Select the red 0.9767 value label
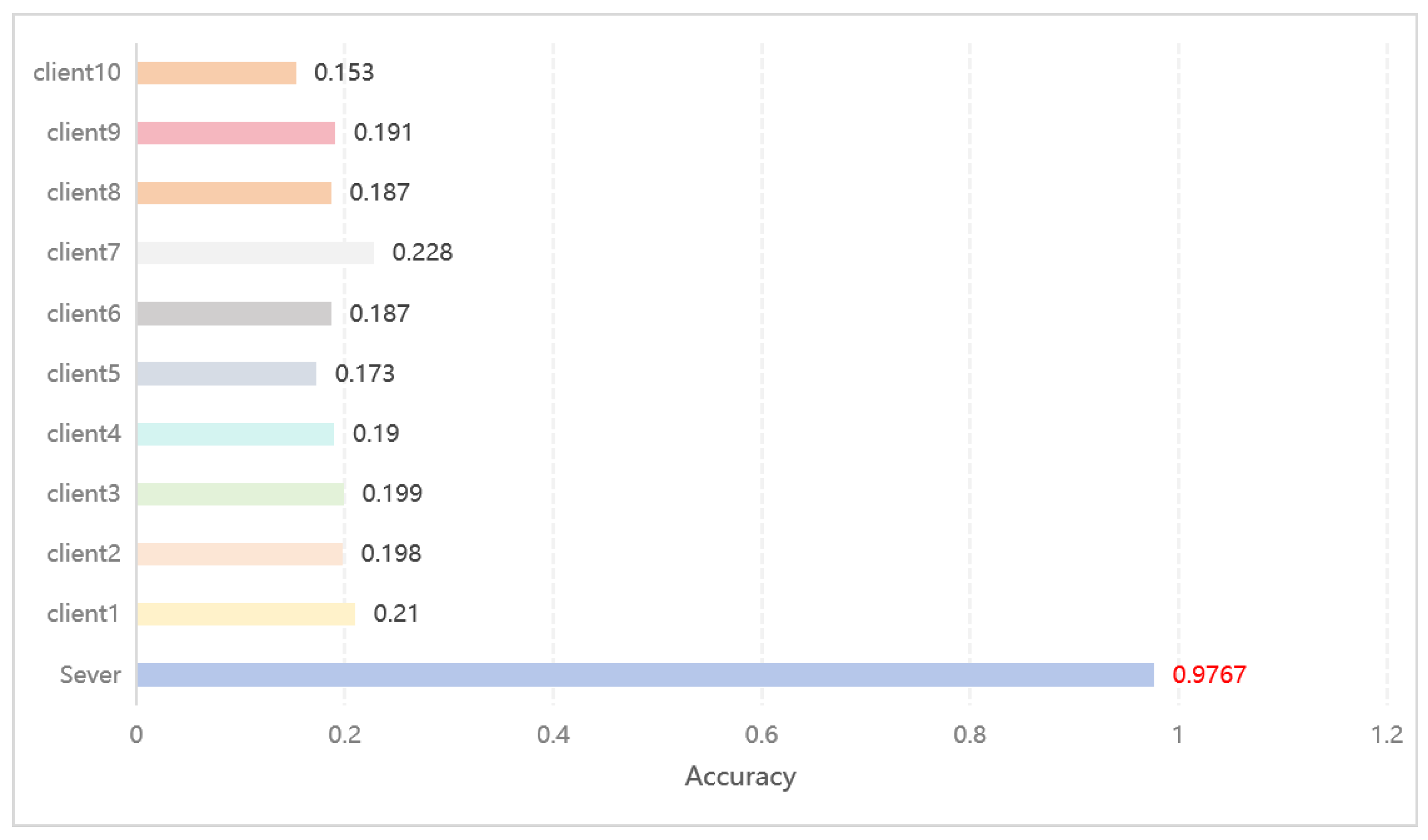The width and height of the screenshot is (1428, 840). coord(1209,675)
